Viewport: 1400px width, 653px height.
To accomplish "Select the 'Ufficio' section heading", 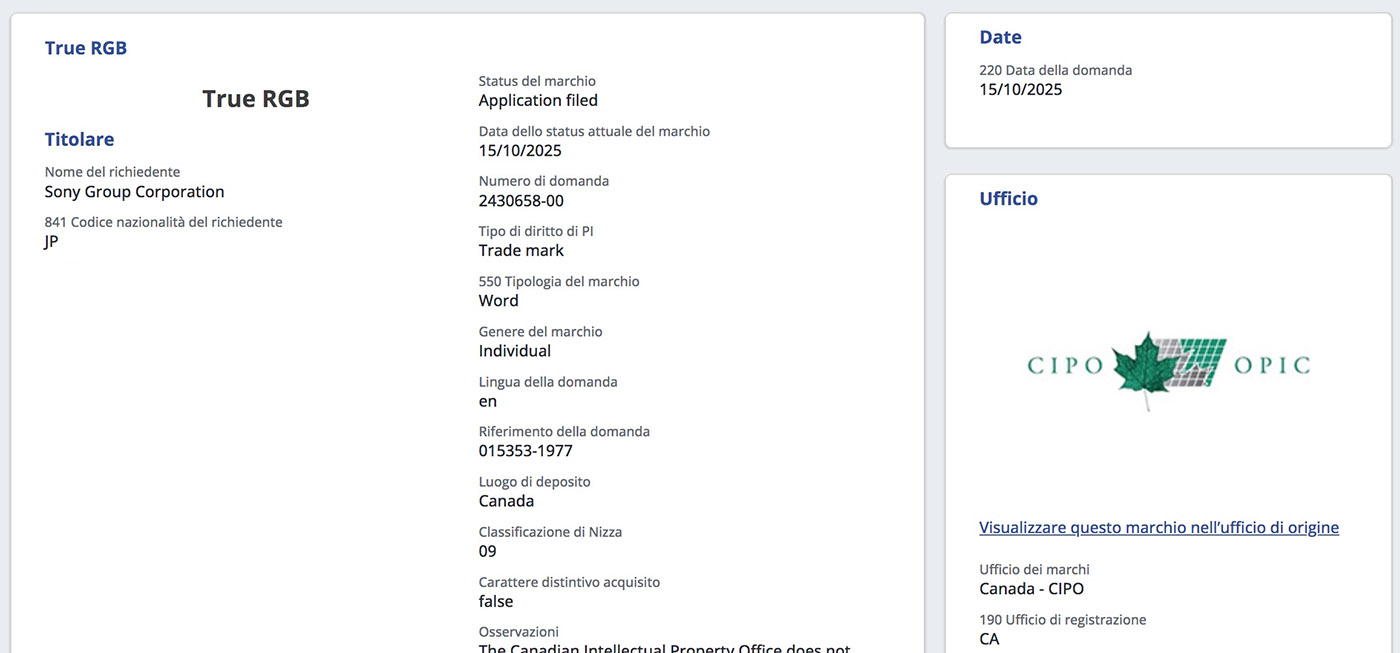I will point(1008,199).
